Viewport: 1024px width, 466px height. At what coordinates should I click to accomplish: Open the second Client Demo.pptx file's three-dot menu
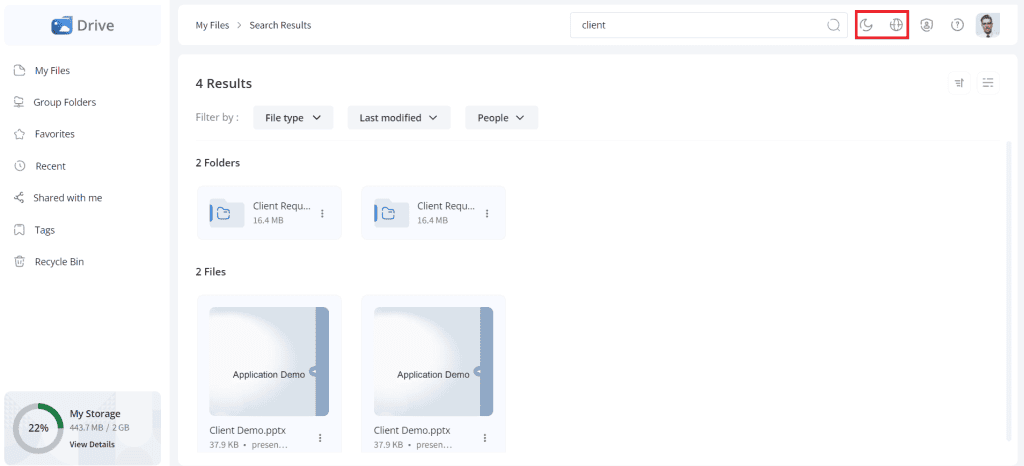pos(485,438)
